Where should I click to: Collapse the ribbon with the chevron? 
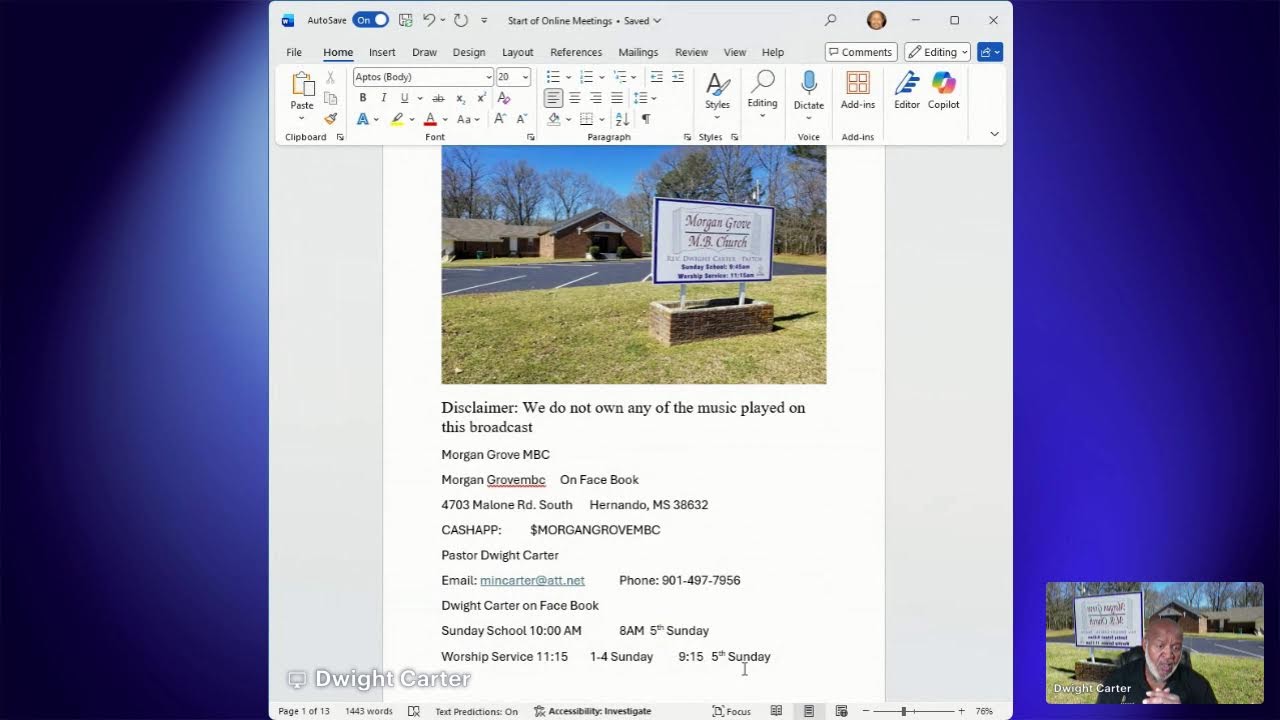pyautogui.click(x=994, y=134)
